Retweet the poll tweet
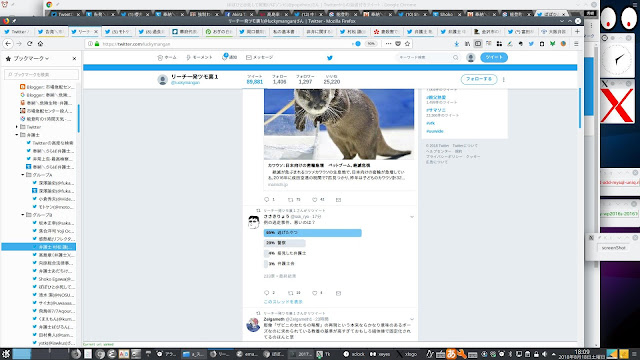Screen dimensions: 640x360 [x=291, y=293]
